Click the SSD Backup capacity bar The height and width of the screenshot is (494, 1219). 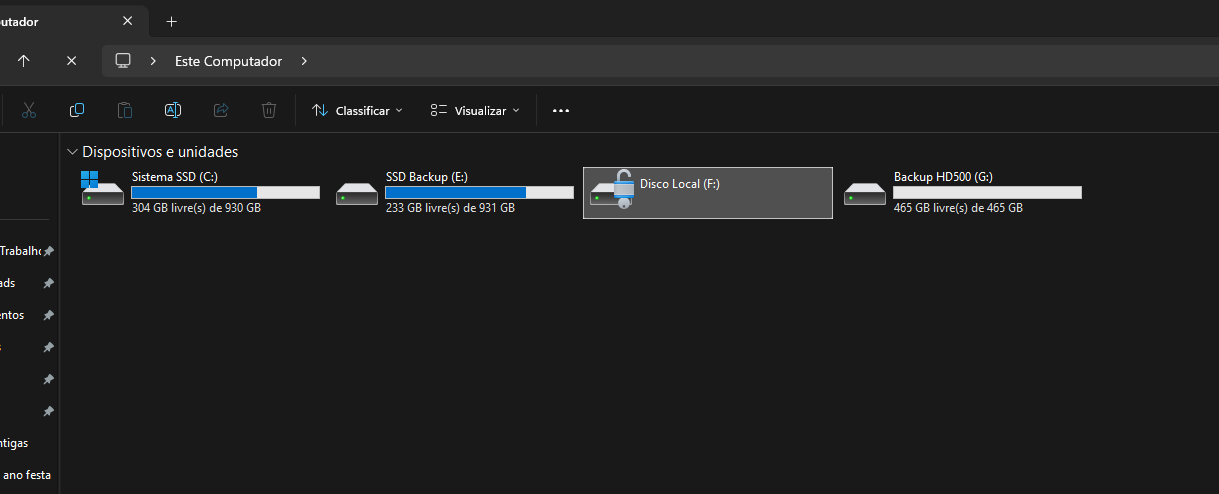tap(480, 192)
